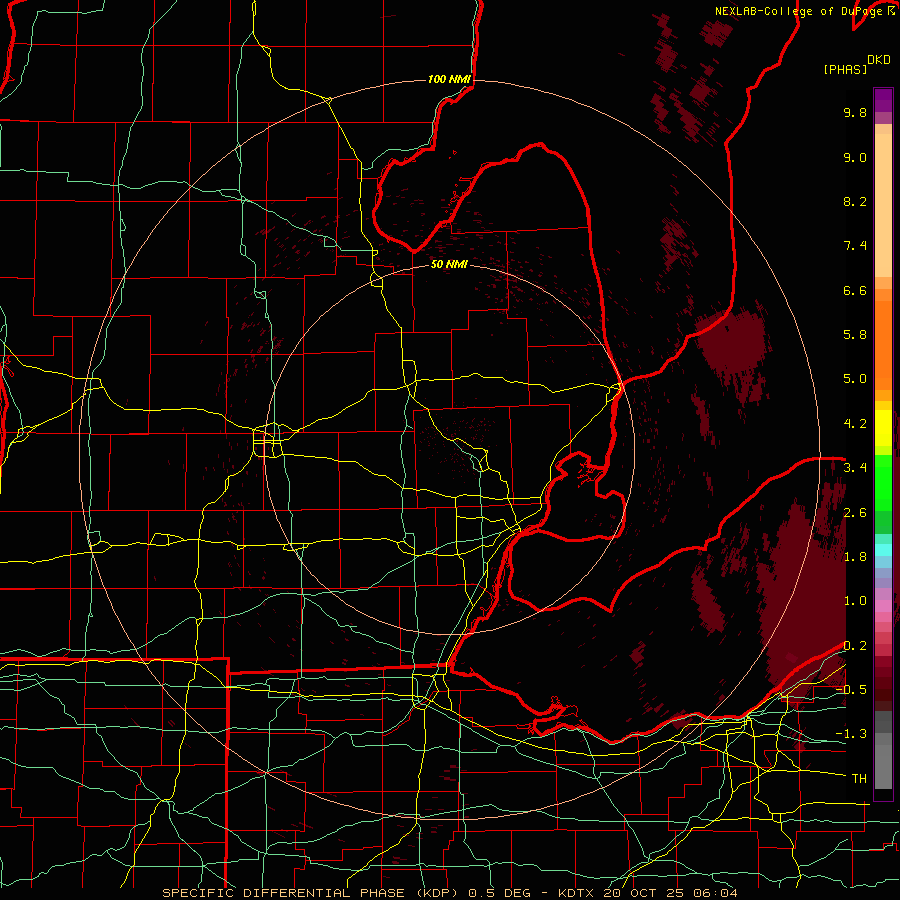Select the 1.0 scale value
The height and width of the screenshot is (900, 900).
(x=855, y=601)
